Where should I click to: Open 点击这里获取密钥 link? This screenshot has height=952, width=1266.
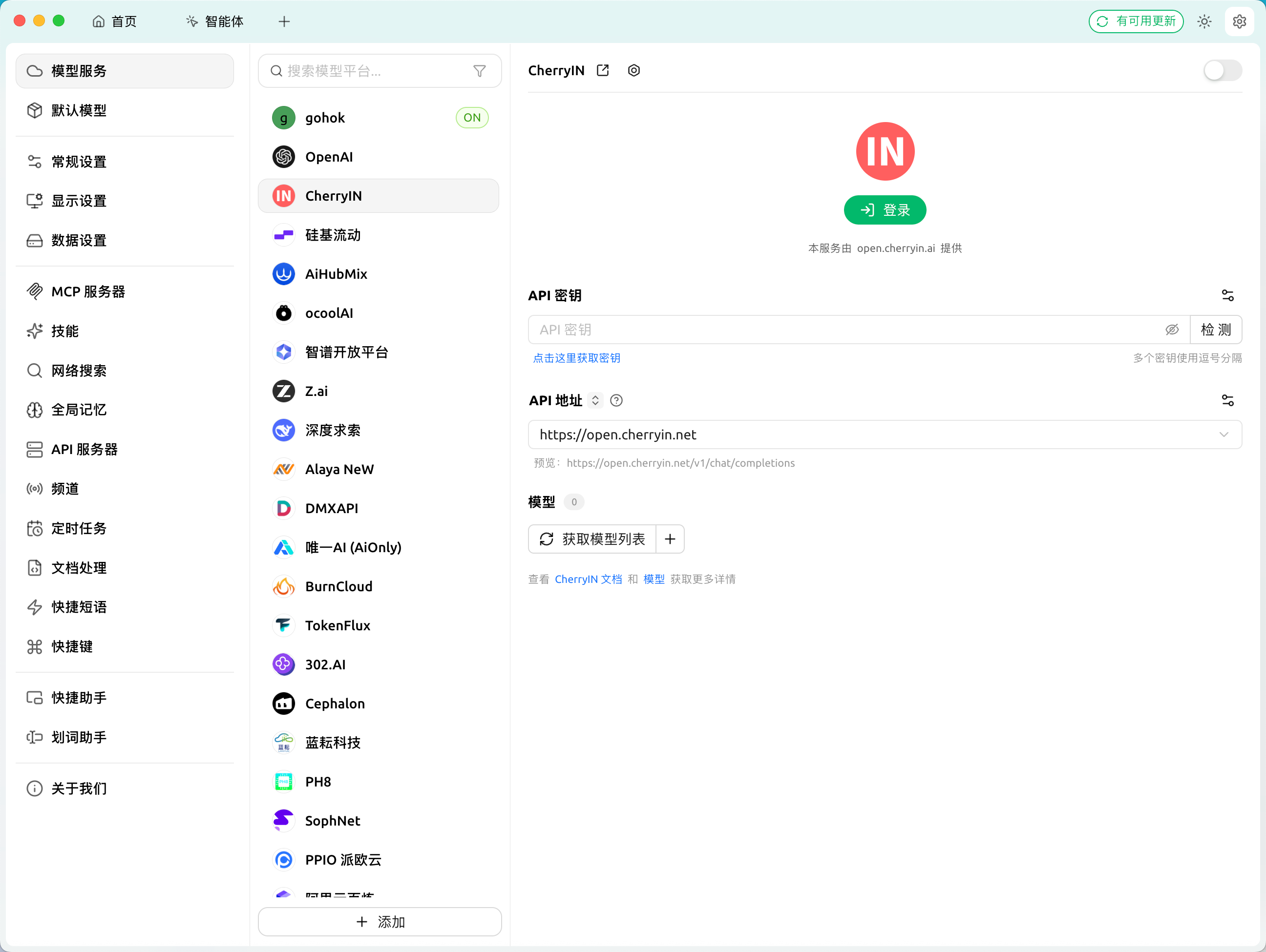(x=577, y=358)
